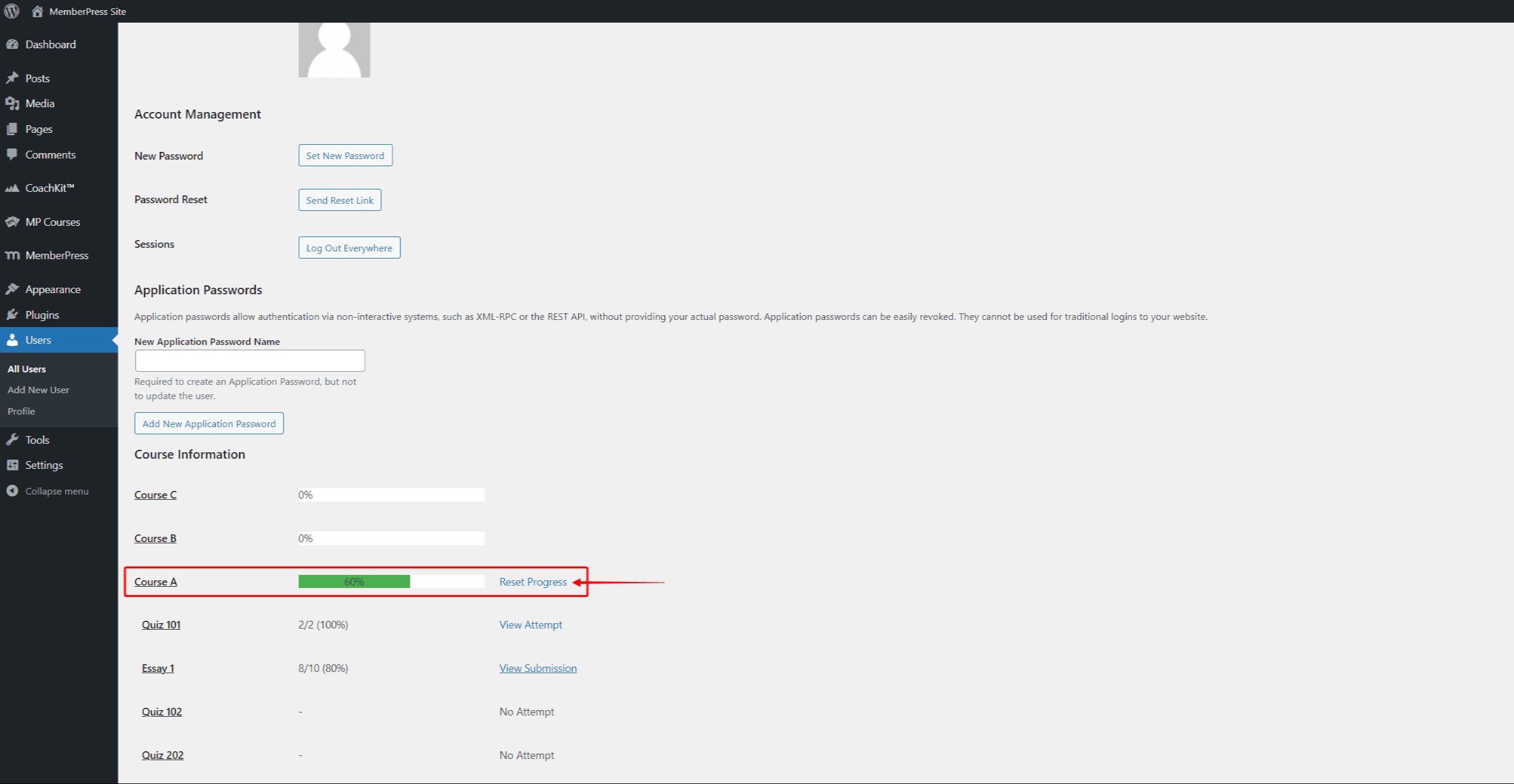Click Reset Progress for Course A
Viewport: 1514px width, 784px height.
533,581
